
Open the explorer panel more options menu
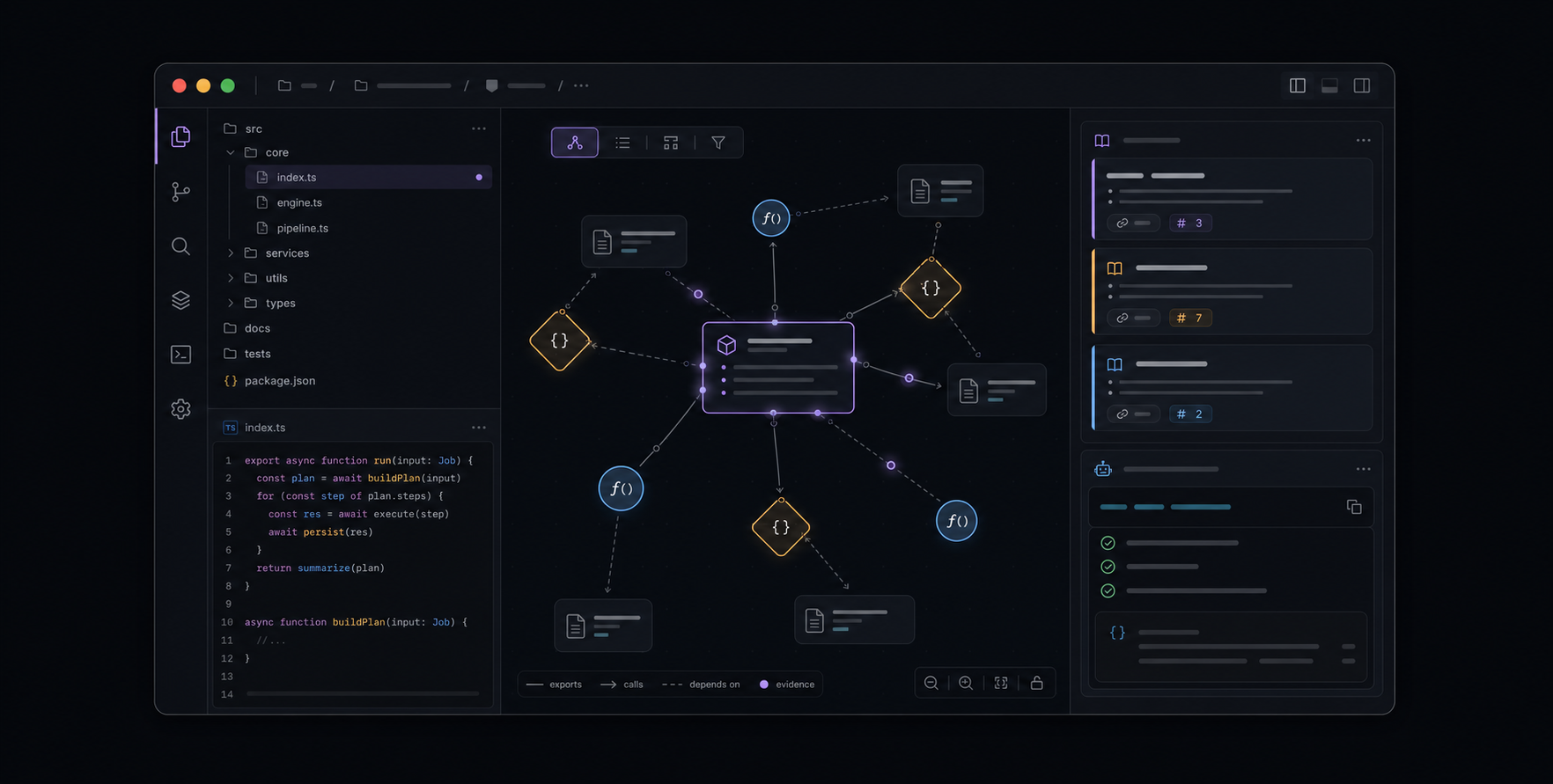tap(479, 128)
